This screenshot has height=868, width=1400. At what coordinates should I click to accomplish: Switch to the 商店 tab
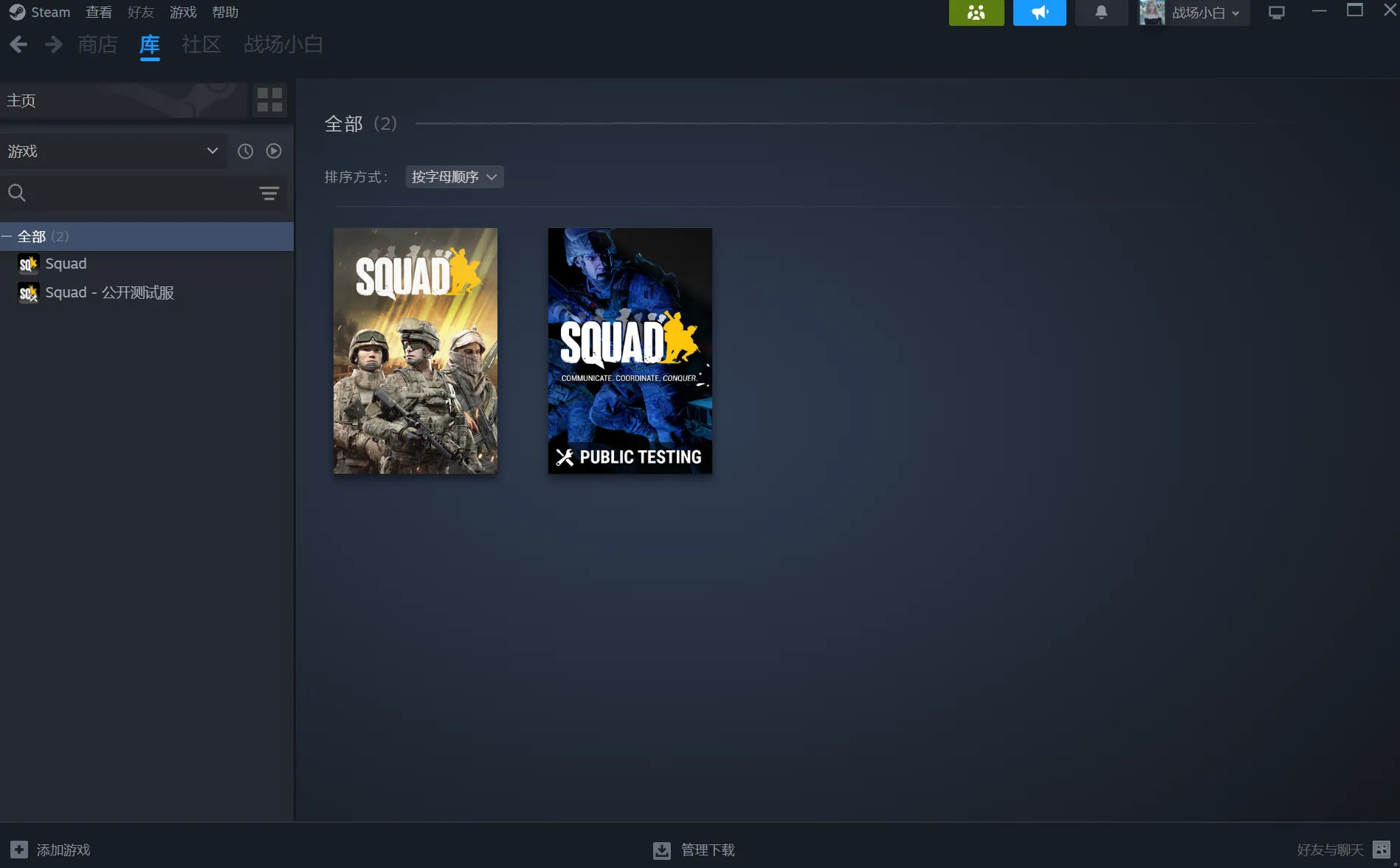(x=97, y=45)
